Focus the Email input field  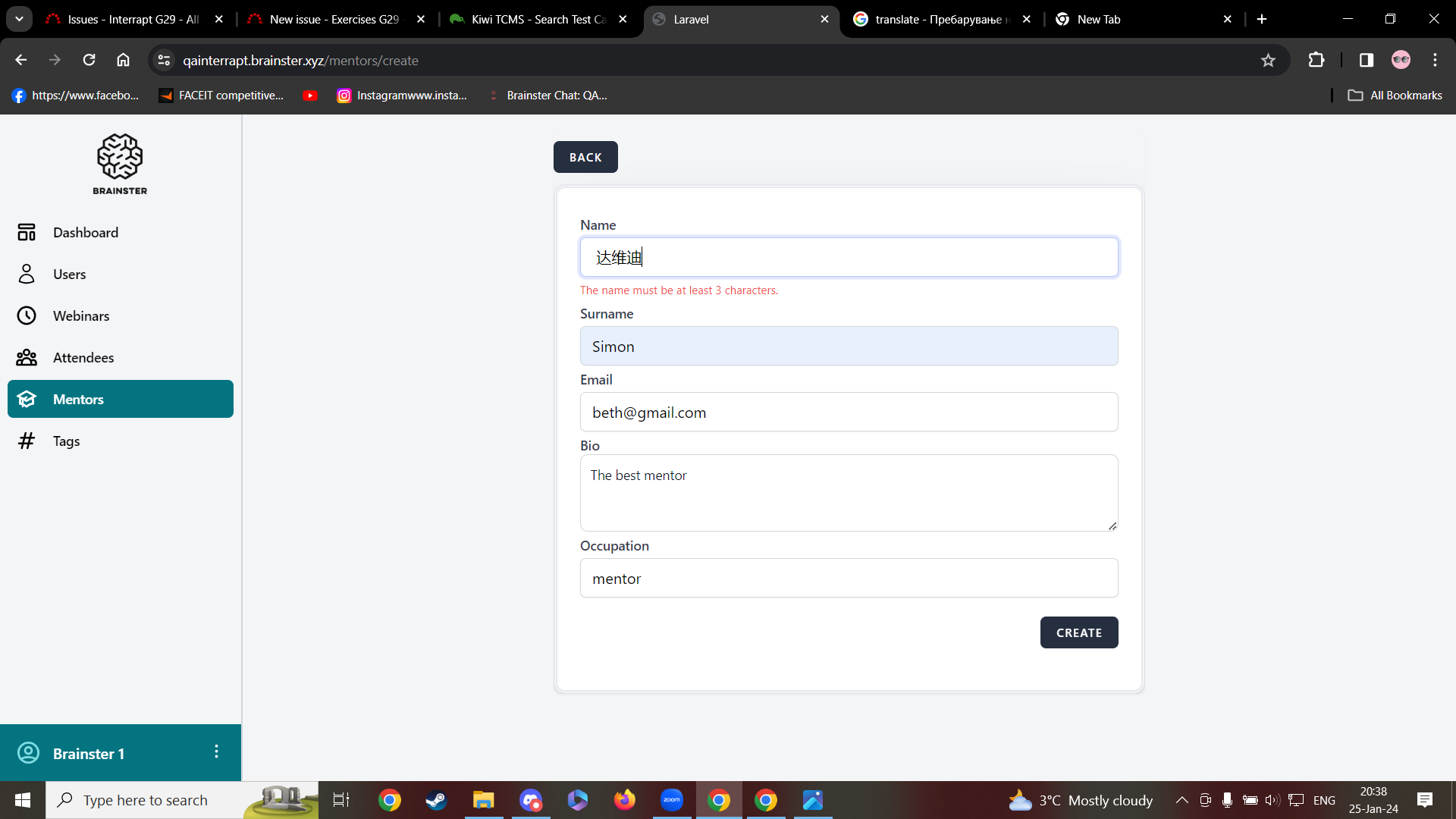coord(848,413)
